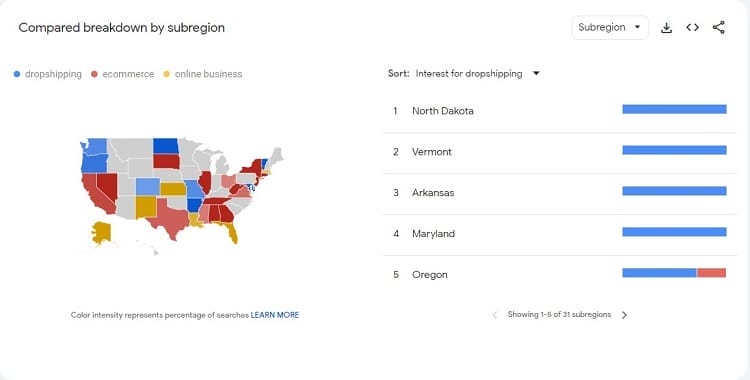The image size is (750, 380).
Task: Click the red ecommerce legend dot
Action: click(x=94, y=74)
